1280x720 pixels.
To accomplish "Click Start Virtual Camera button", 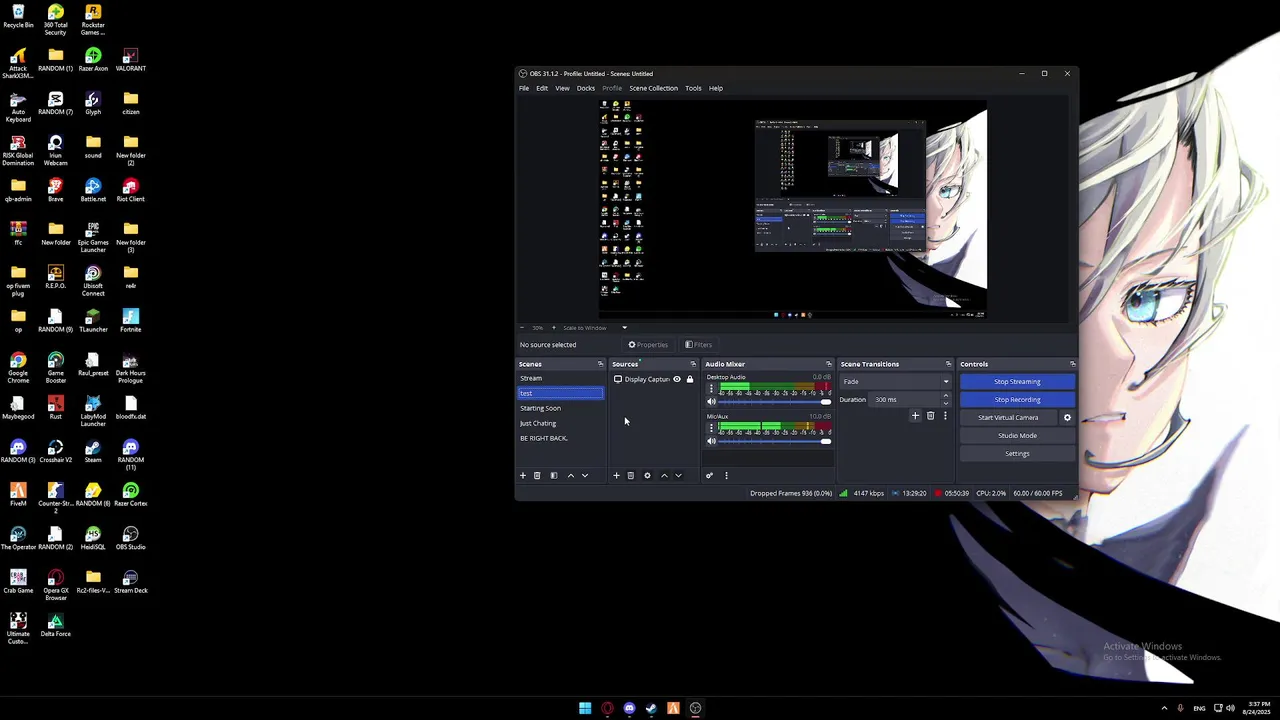I will (x=1008, y=417).
